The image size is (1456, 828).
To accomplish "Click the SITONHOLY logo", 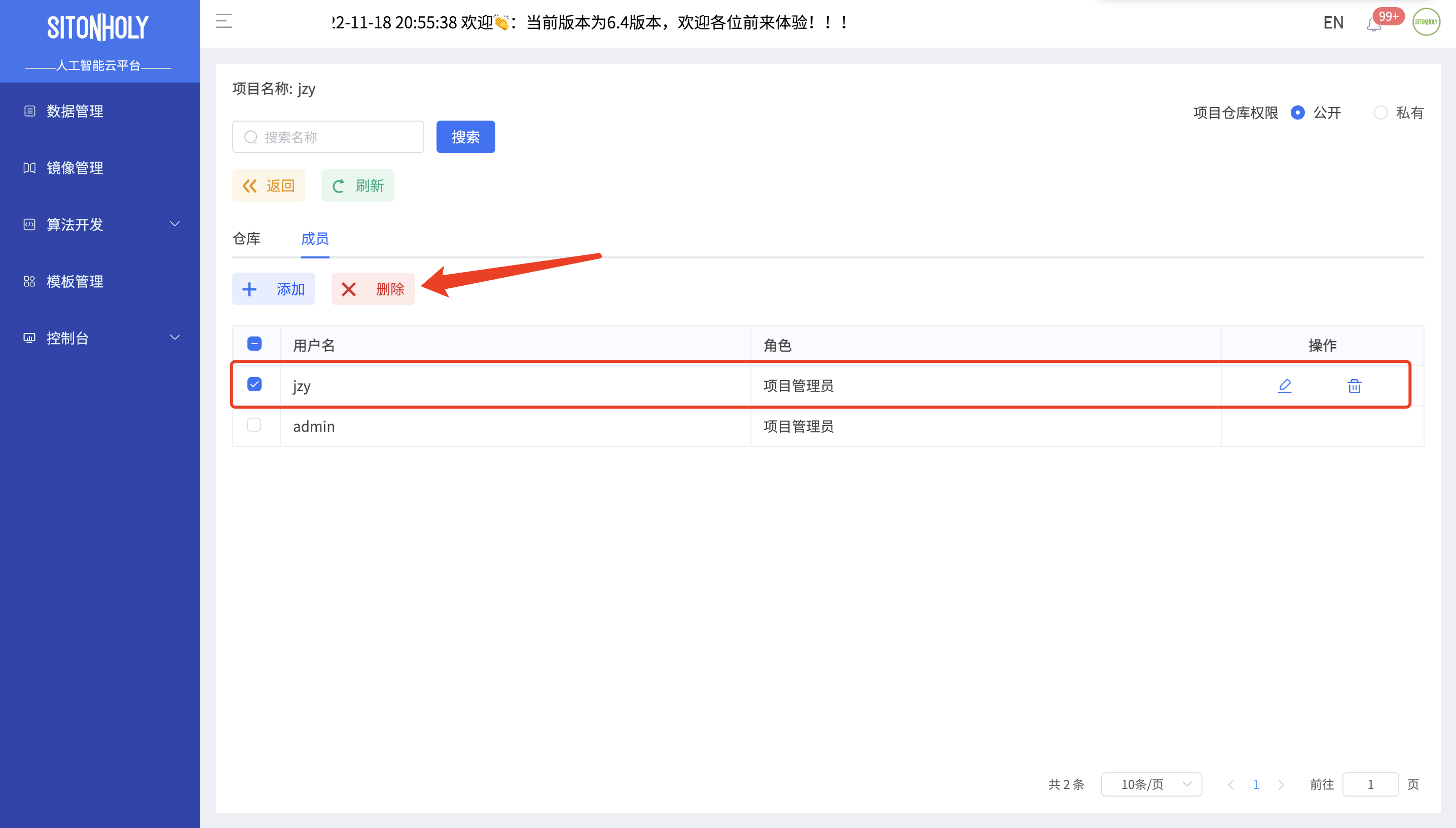I will [98, 27].
